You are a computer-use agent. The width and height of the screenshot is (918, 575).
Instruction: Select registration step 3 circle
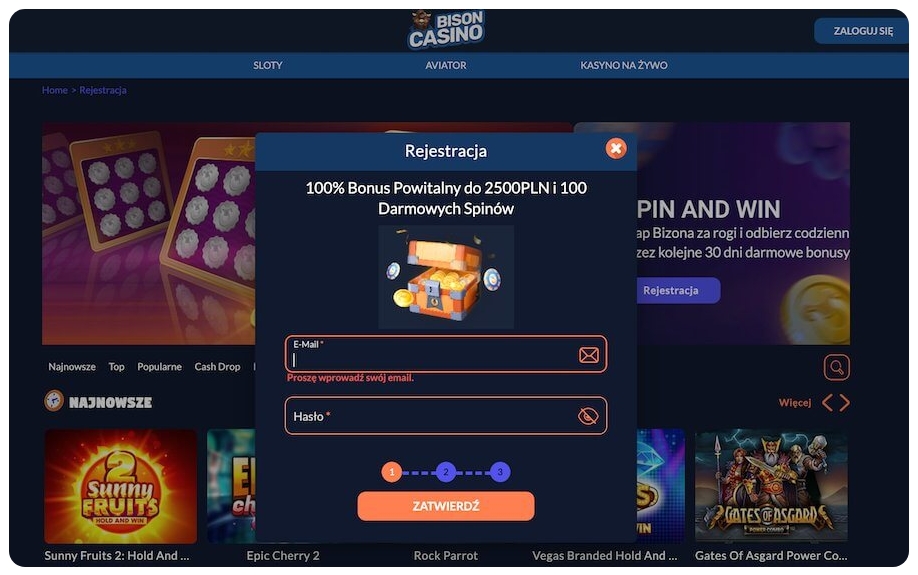coord(500,472)
